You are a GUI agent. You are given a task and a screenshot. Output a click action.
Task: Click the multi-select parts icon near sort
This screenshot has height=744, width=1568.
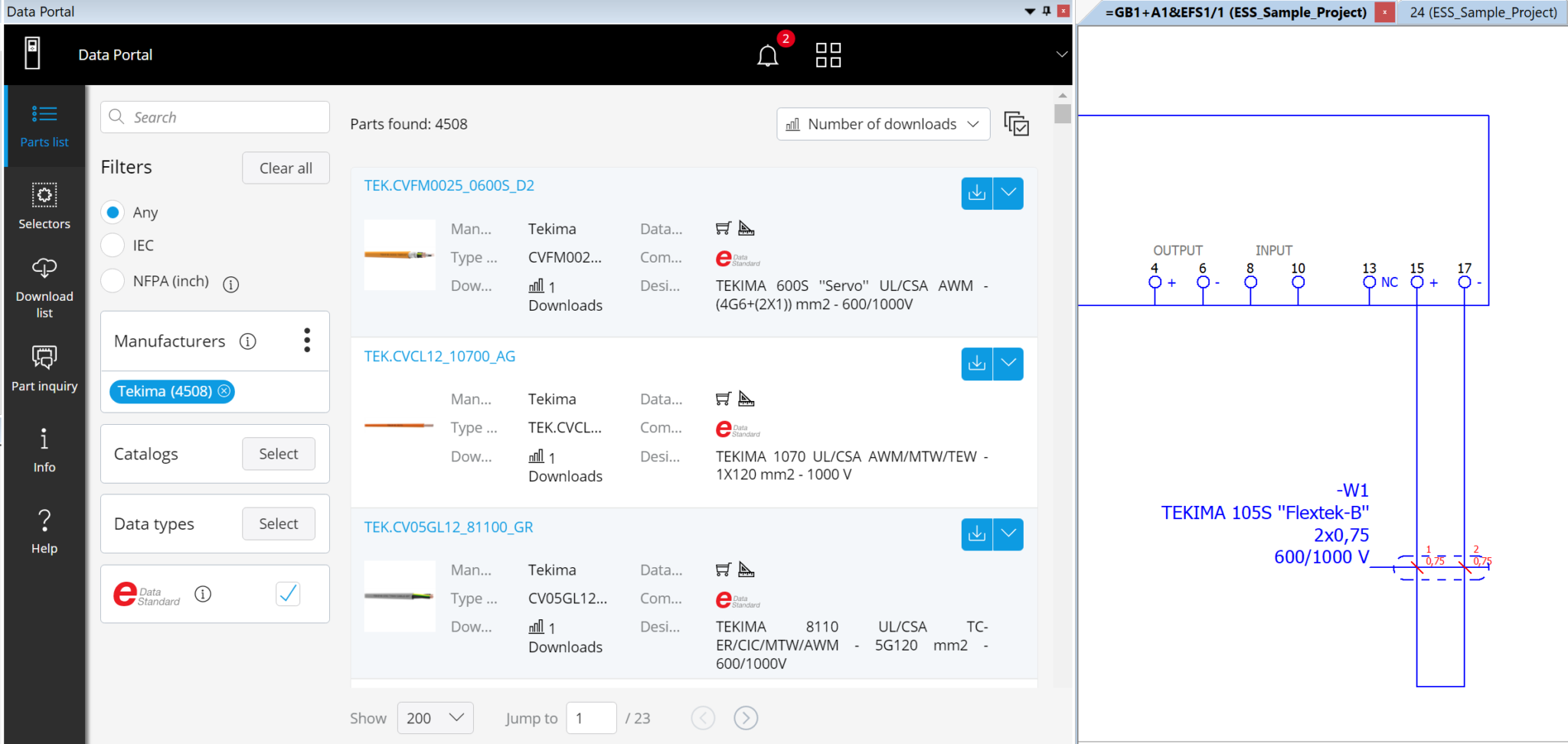click(x=1017, y=124)
